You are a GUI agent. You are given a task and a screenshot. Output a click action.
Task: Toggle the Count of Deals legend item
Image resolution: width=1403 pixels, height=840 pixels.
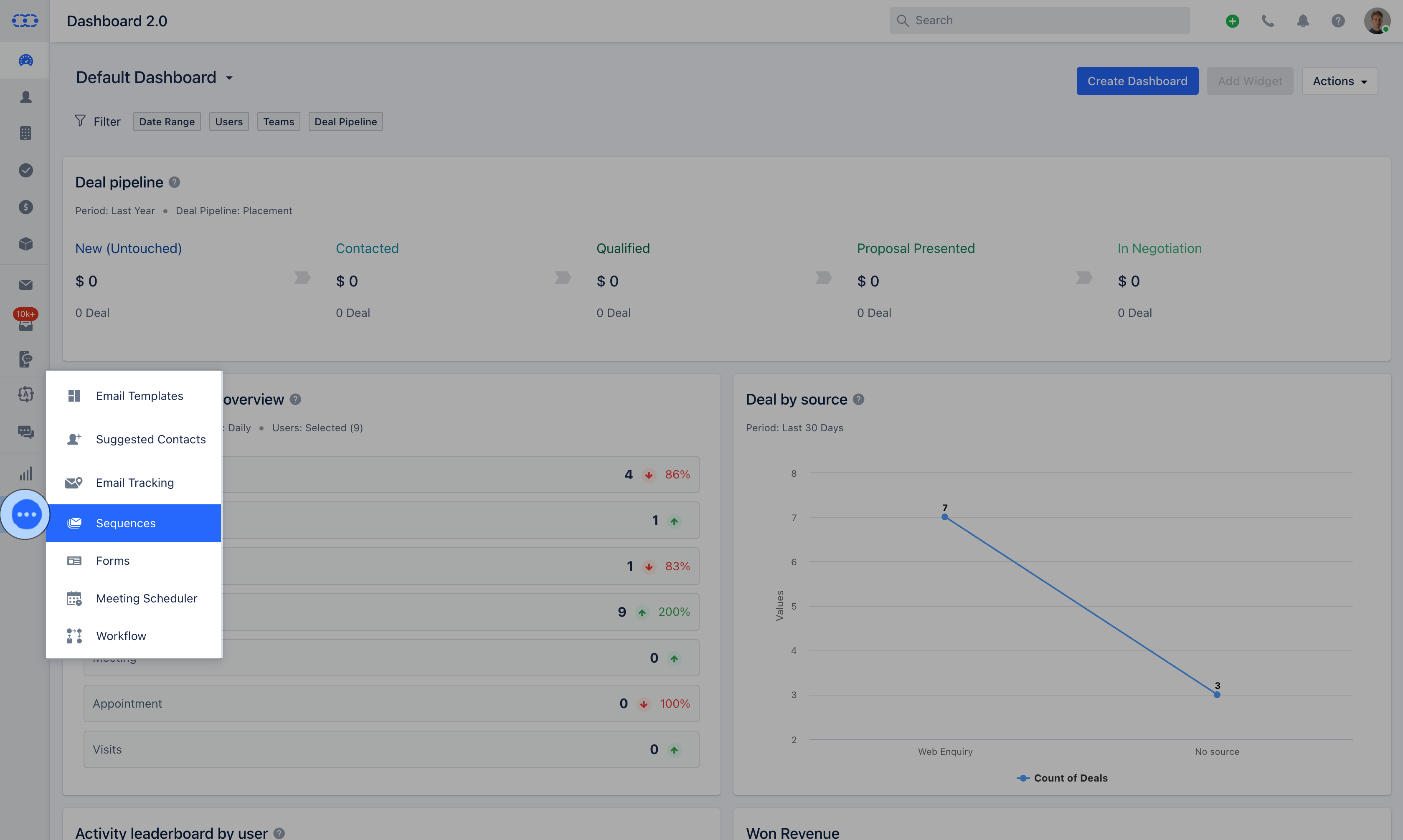(1062, 778)
